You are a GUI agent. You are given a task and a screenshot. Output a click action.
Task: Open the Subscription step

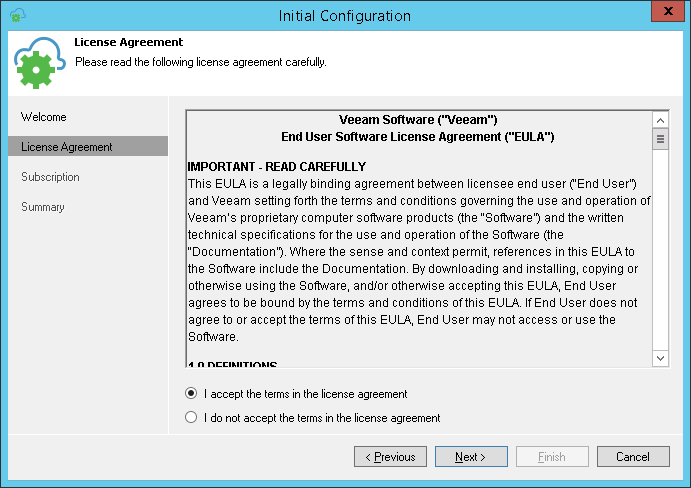click(50, 177)
